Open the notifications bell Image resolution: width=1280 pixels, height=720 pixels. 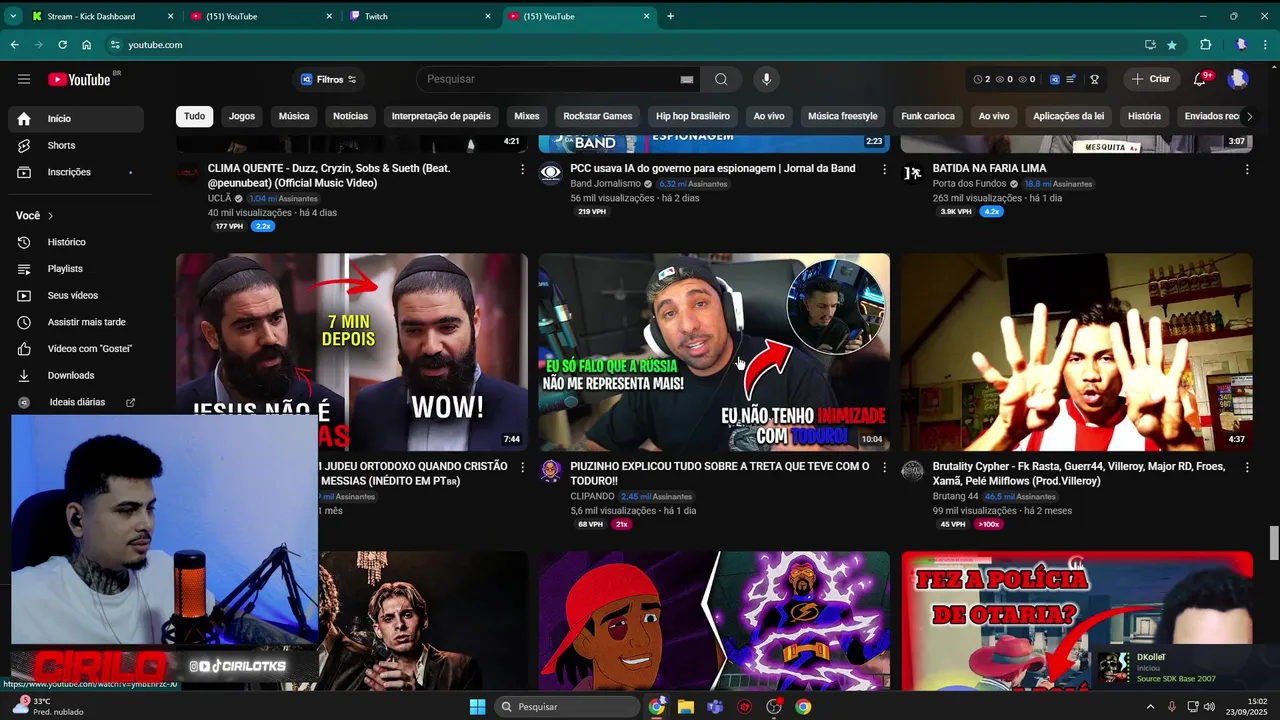[1200, 79]
